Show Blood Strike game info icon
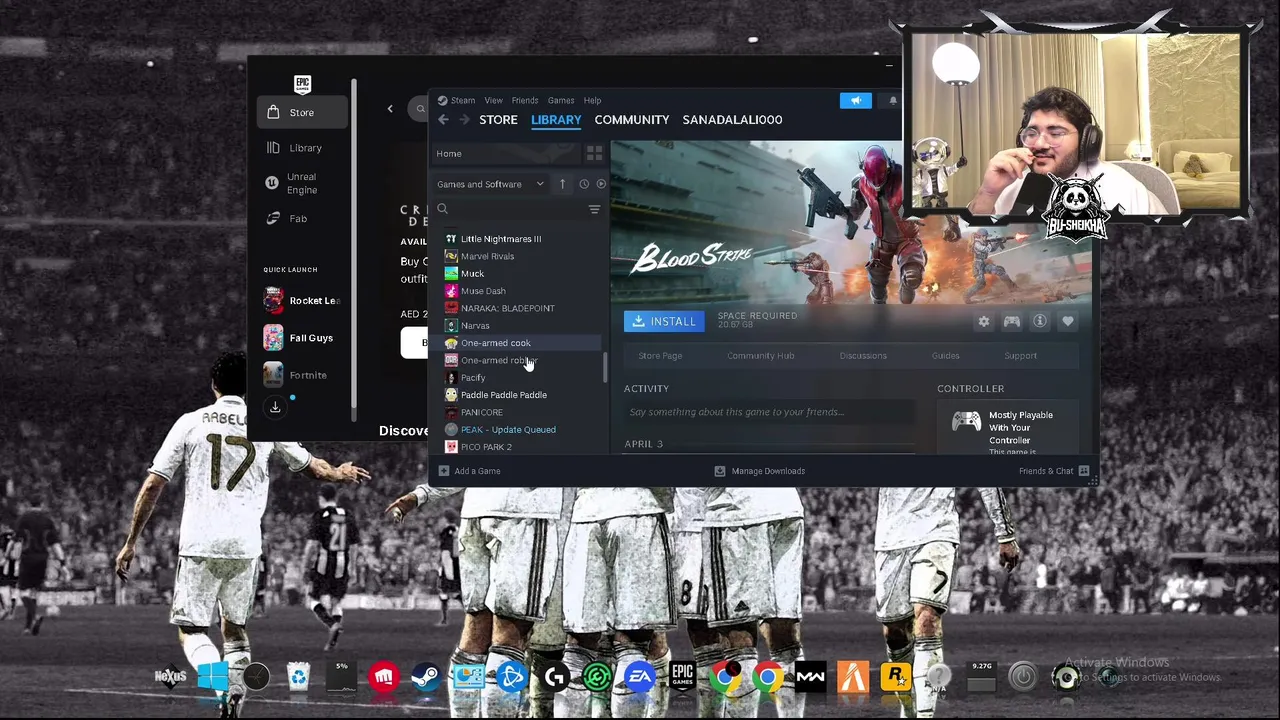1280x720 pixels. [1040, 321]
